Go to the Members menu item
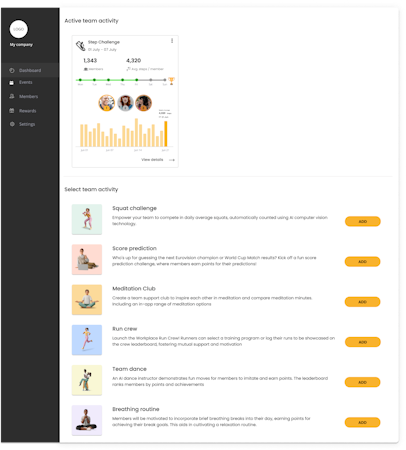The image size is (406, 450). (x=28, y=96)
